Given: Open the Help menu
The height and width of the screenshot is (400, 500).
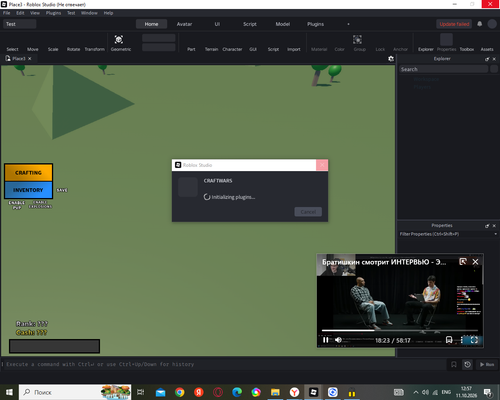Looking at the screenshot, I should pos(108,13).
